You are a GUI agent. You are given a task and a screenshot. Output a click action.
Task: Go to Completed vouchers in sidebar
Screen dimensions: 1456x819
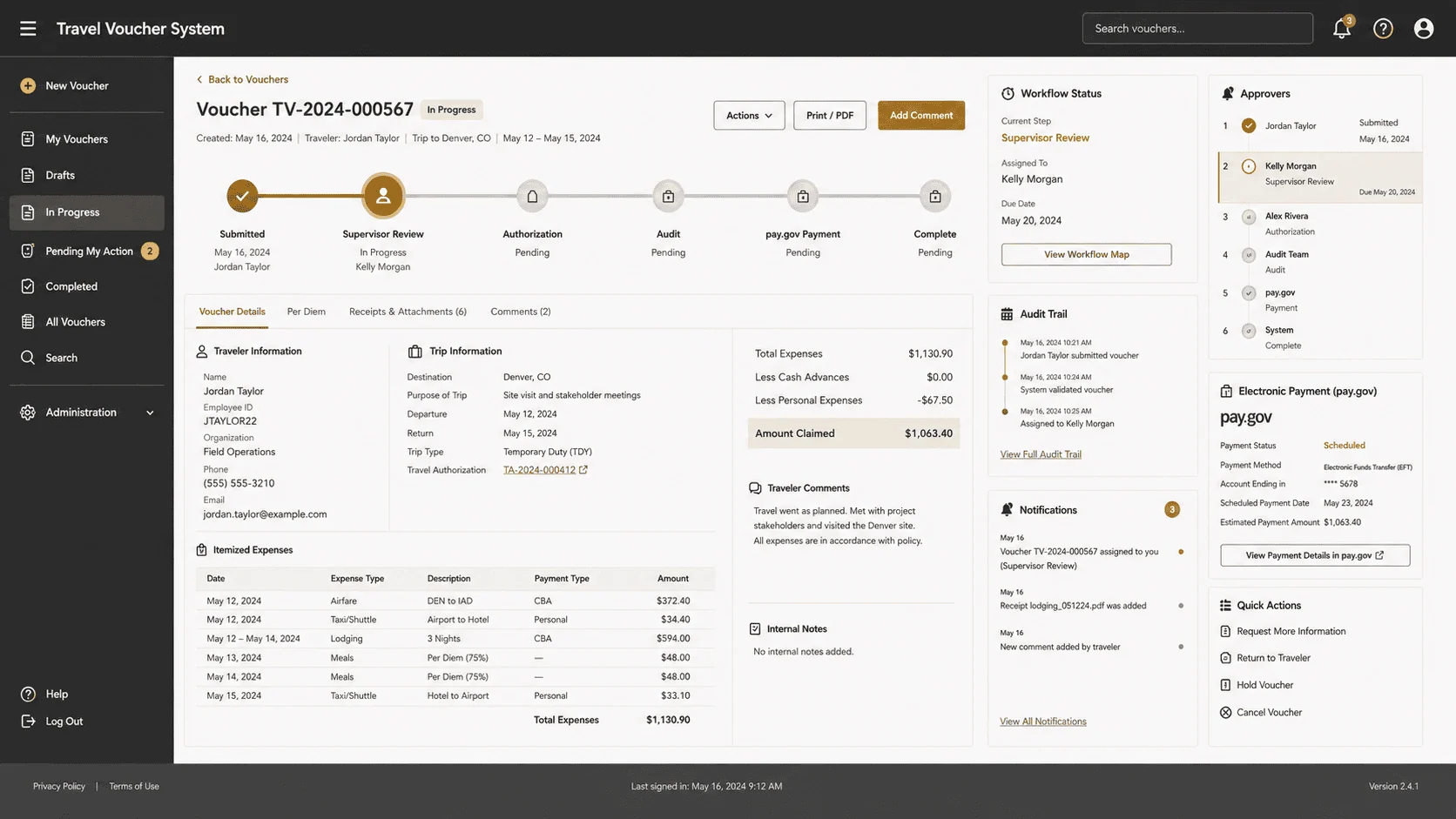tap(87, 286)
